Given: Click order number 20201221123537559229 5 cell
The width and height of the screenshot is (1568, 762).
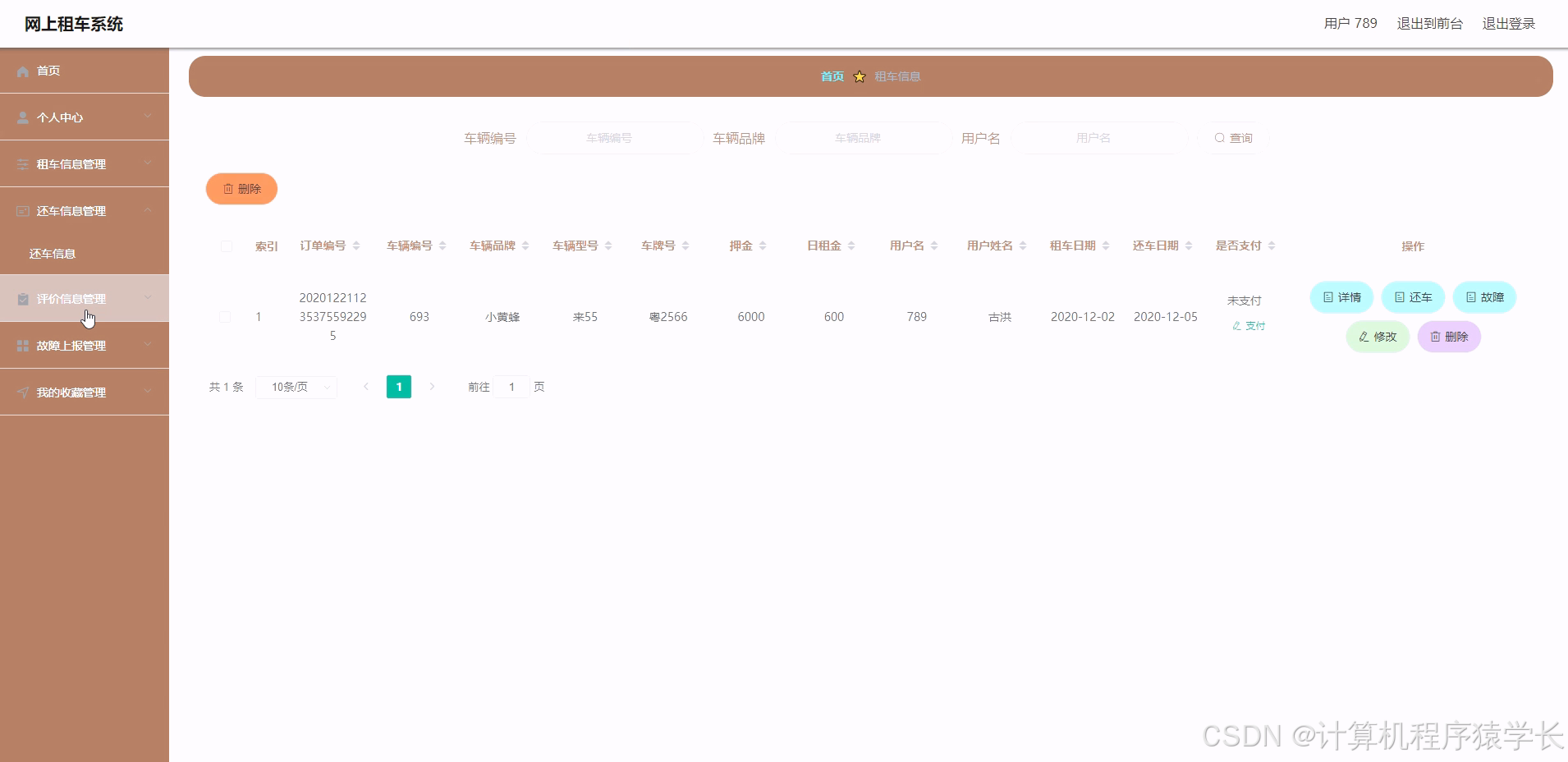Looking at the screenshot, I should [x=333, y=317].
